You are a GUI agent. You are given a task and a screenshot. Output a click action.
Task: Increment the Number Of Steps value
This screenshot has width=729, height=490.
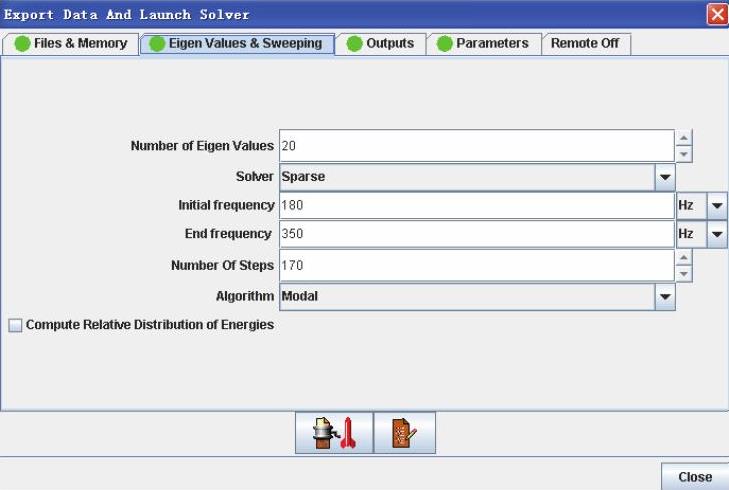[684, 258]
